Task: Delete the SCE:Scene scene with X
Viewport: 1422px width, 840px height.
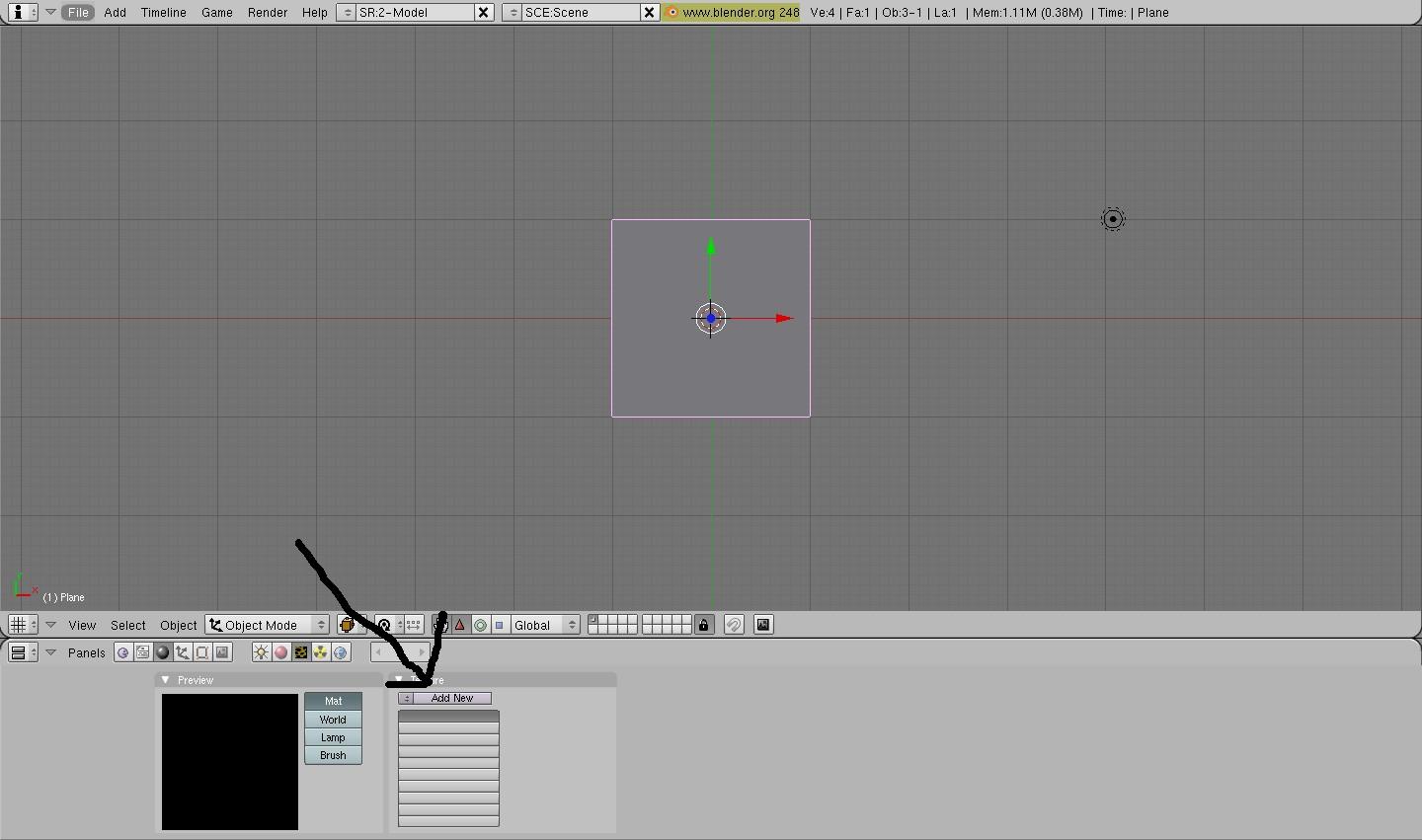Action: pyautogui.click(x=650, y=12)
